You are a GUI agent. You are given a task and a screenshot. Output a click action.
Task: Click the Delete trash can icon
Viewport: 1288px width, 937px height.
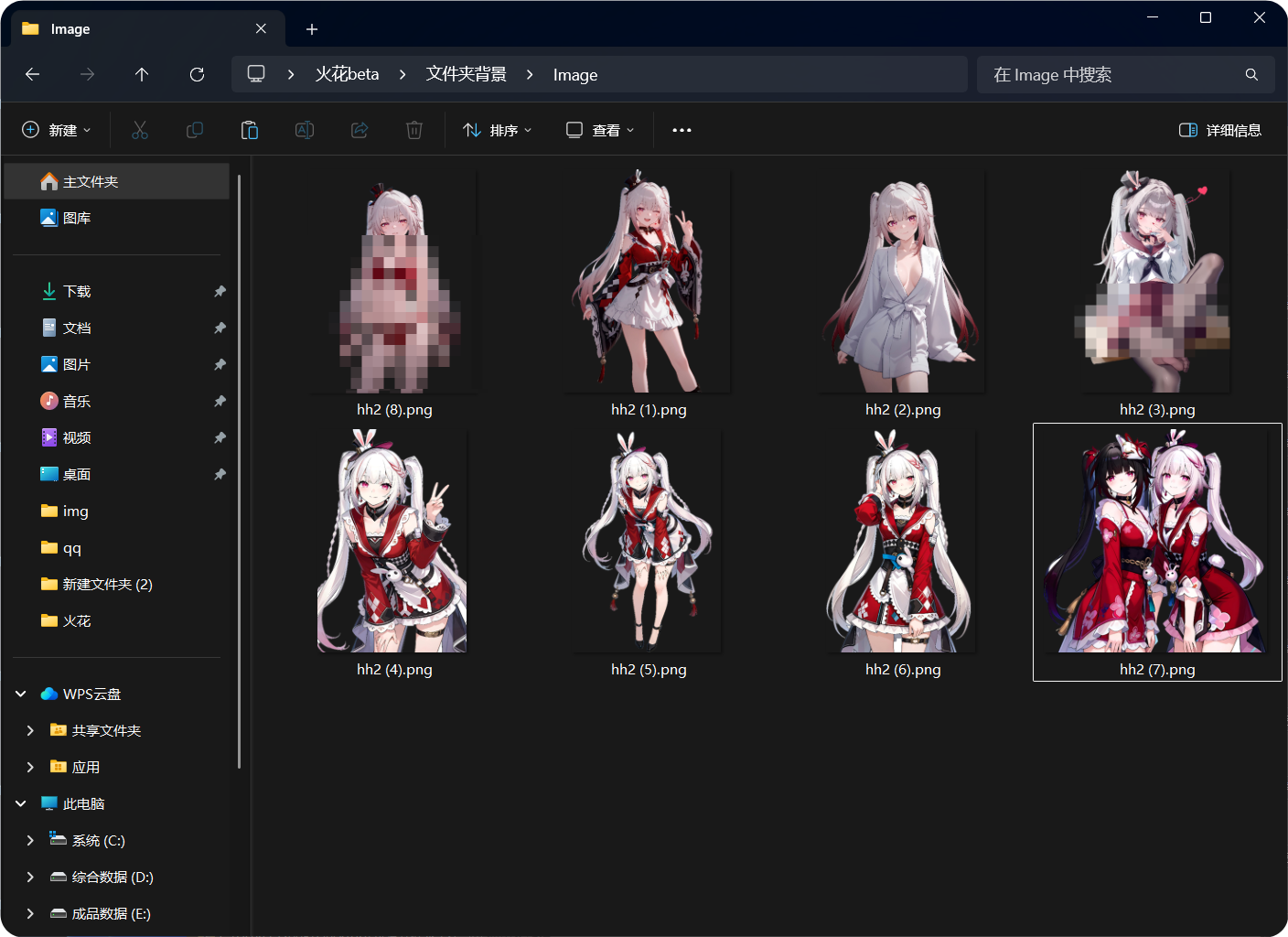[x=414, y=130]
